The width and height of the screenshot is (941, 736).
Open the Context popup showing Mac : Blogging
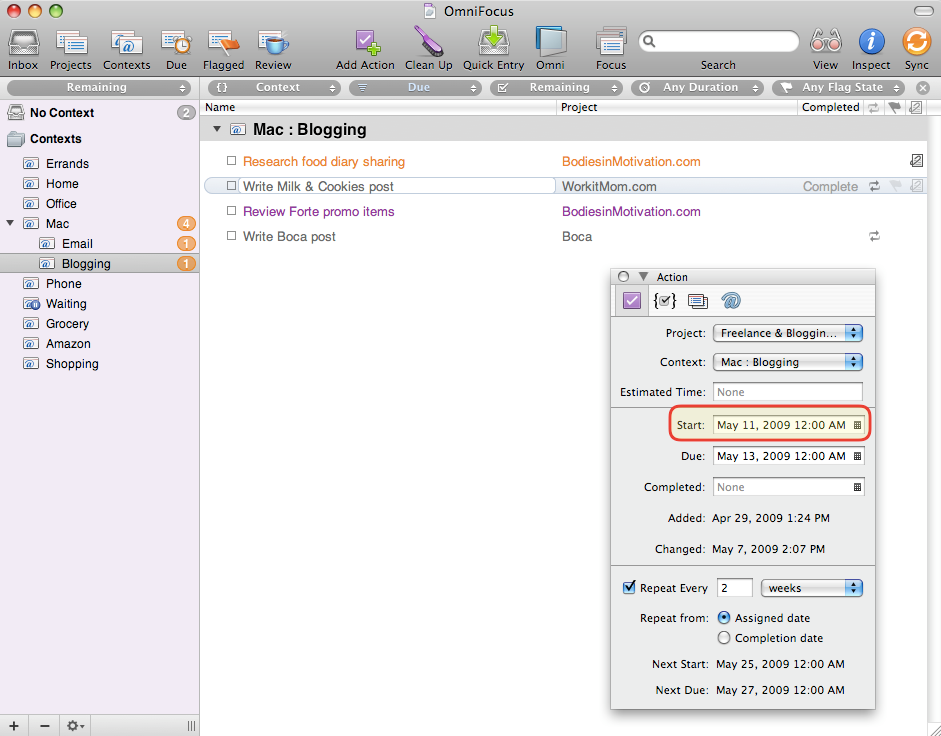tap(787, 362)
